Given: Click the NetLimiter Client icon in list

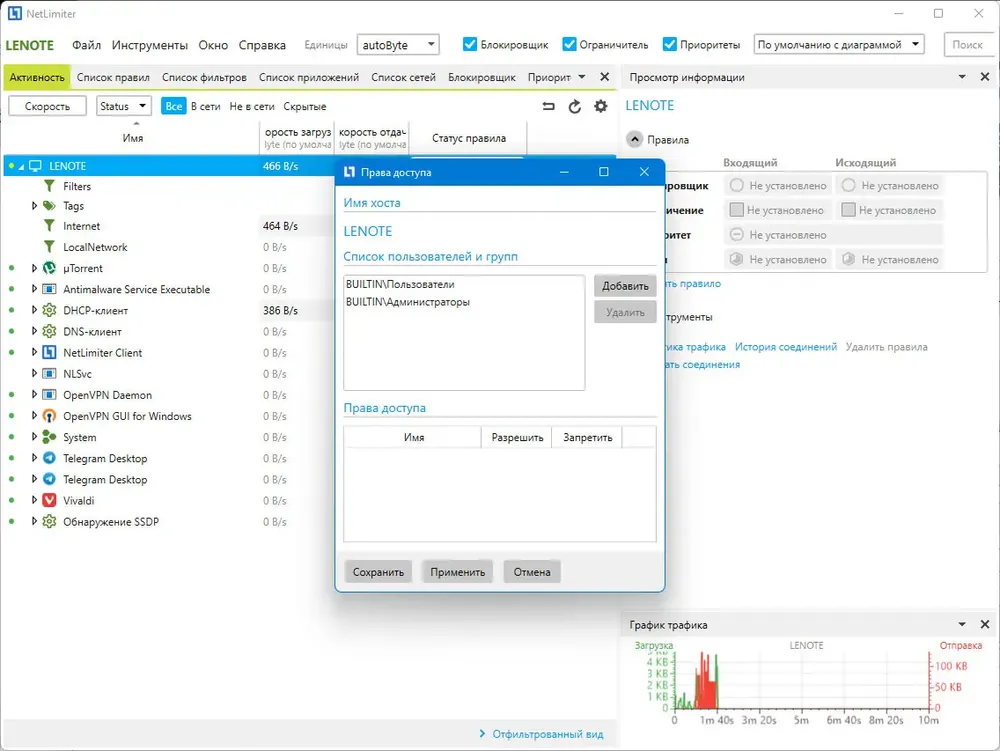Looking at the screenshot, I should pyautogui.click(x=49, y=353).
